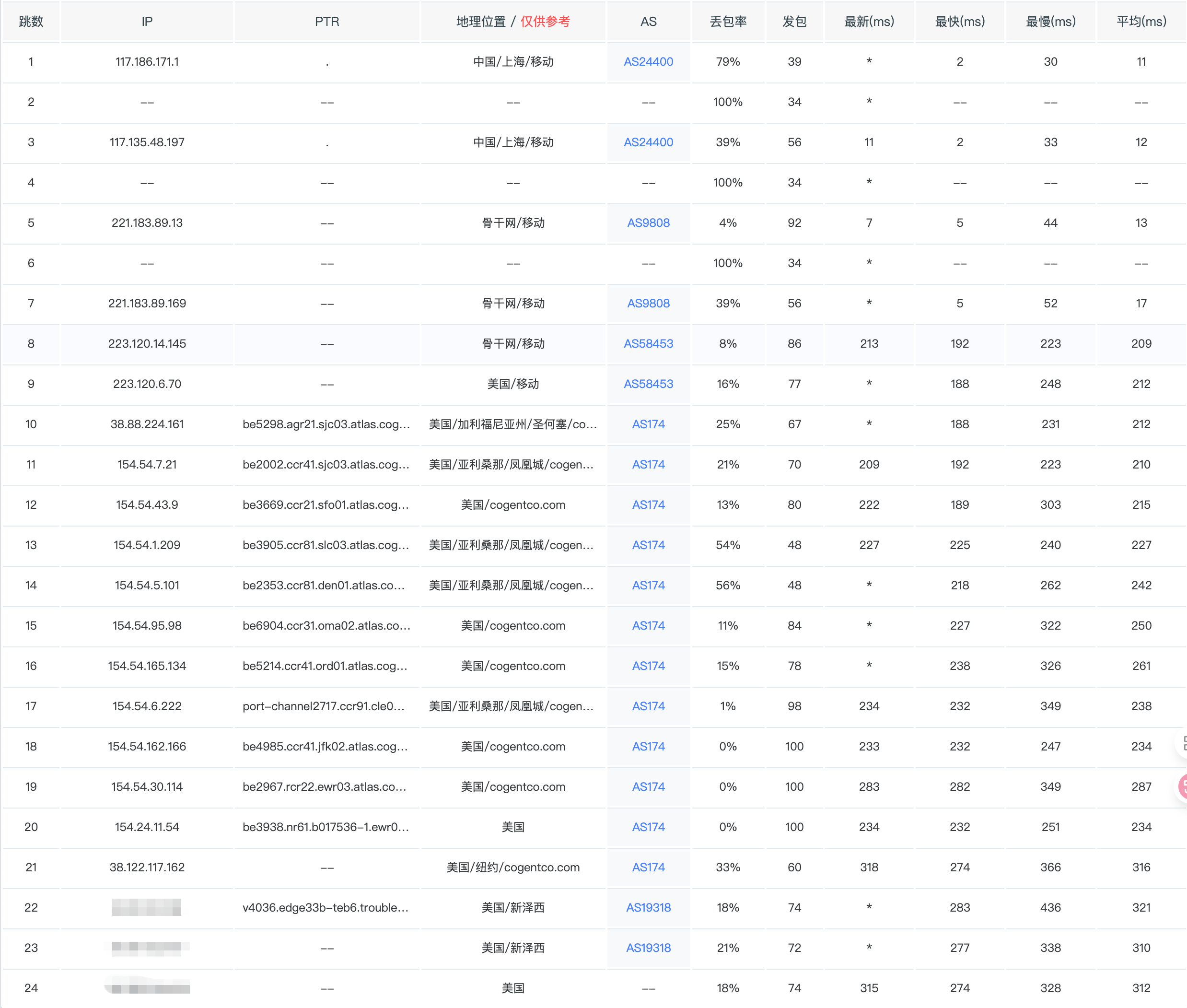Open AS19318 link in hop 23
Viewport: 1187px width, 1008px height.
pos(648,948)
